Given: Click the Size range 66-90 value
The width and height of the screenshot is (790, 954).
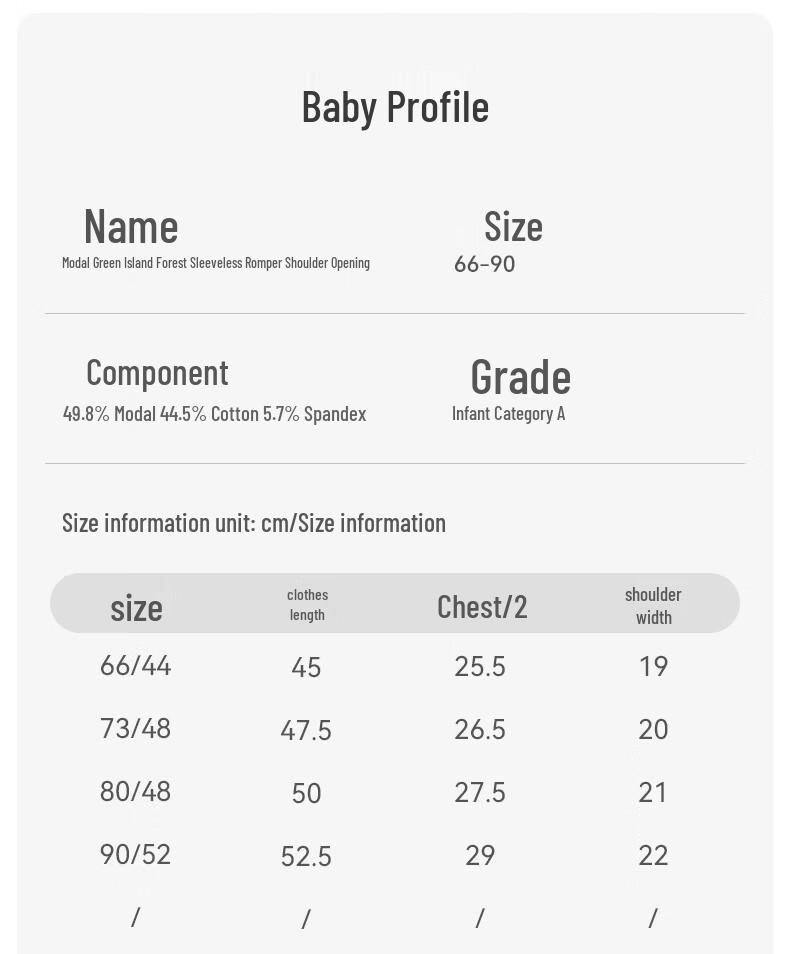Looking at the screenshot, I should click(484, 264).
